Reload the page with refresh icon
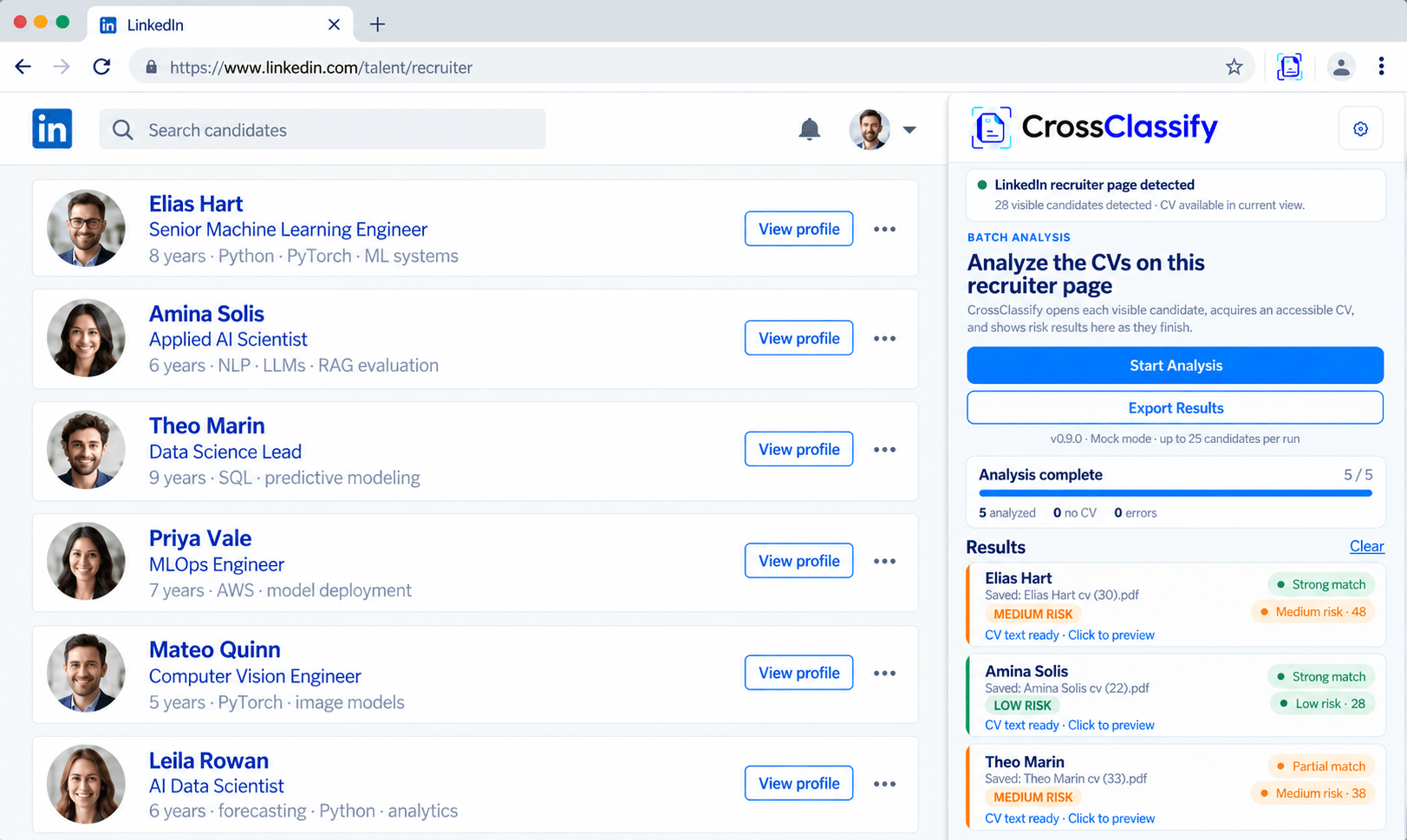 click(x=101, y=67)
